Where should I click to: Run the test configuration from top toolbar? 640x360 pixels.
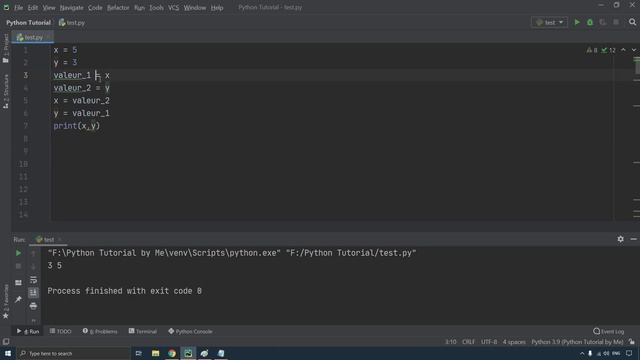click(x=577, y=22)
